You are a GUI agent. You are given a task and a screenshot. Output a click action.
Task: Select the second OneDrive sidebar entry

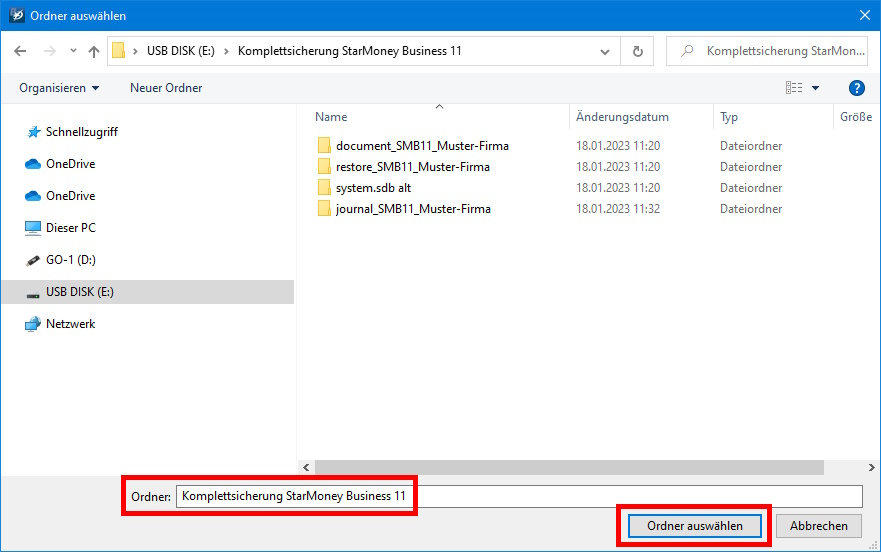[70, 196]
